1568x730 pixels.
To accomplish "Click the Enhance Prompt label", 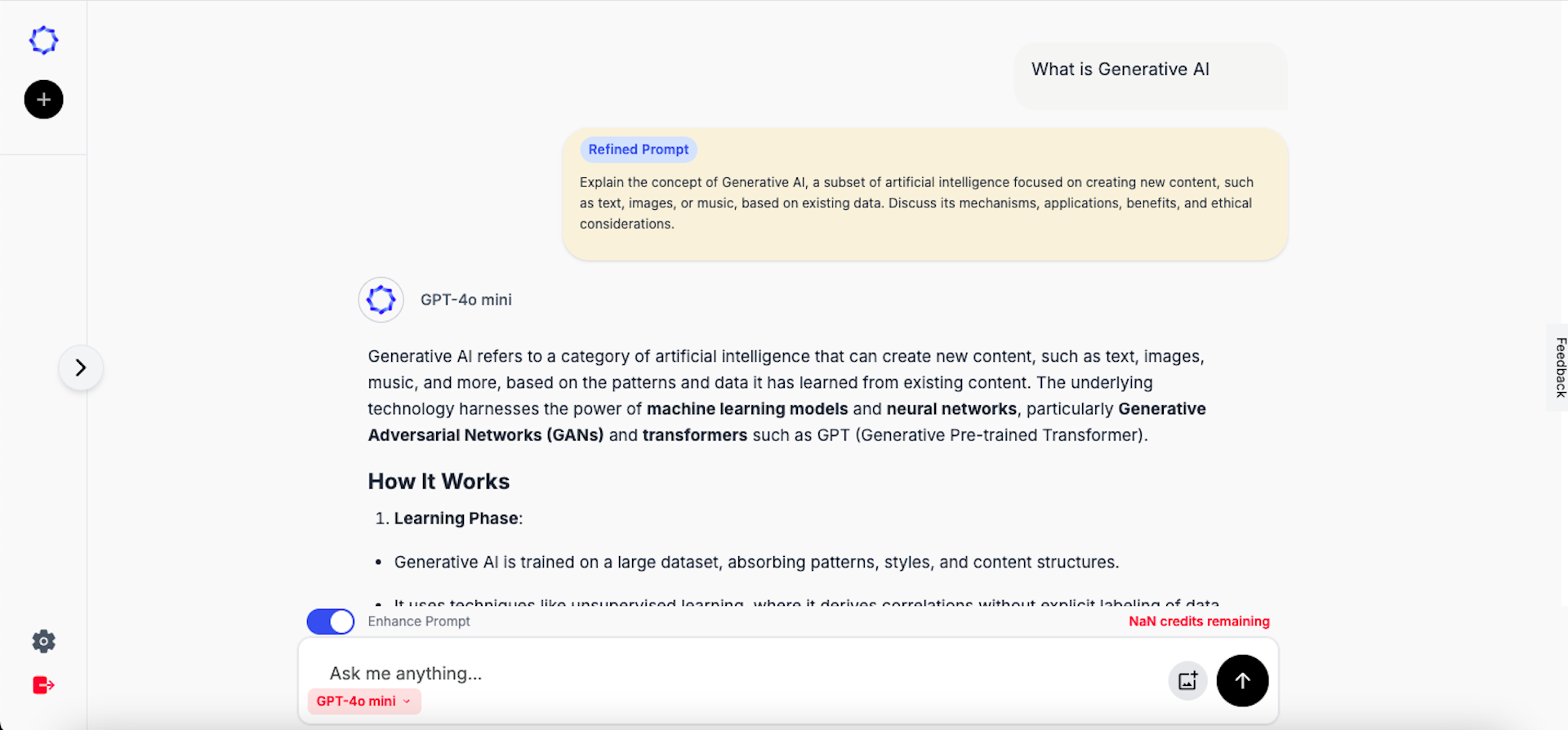I will [419, 621].
